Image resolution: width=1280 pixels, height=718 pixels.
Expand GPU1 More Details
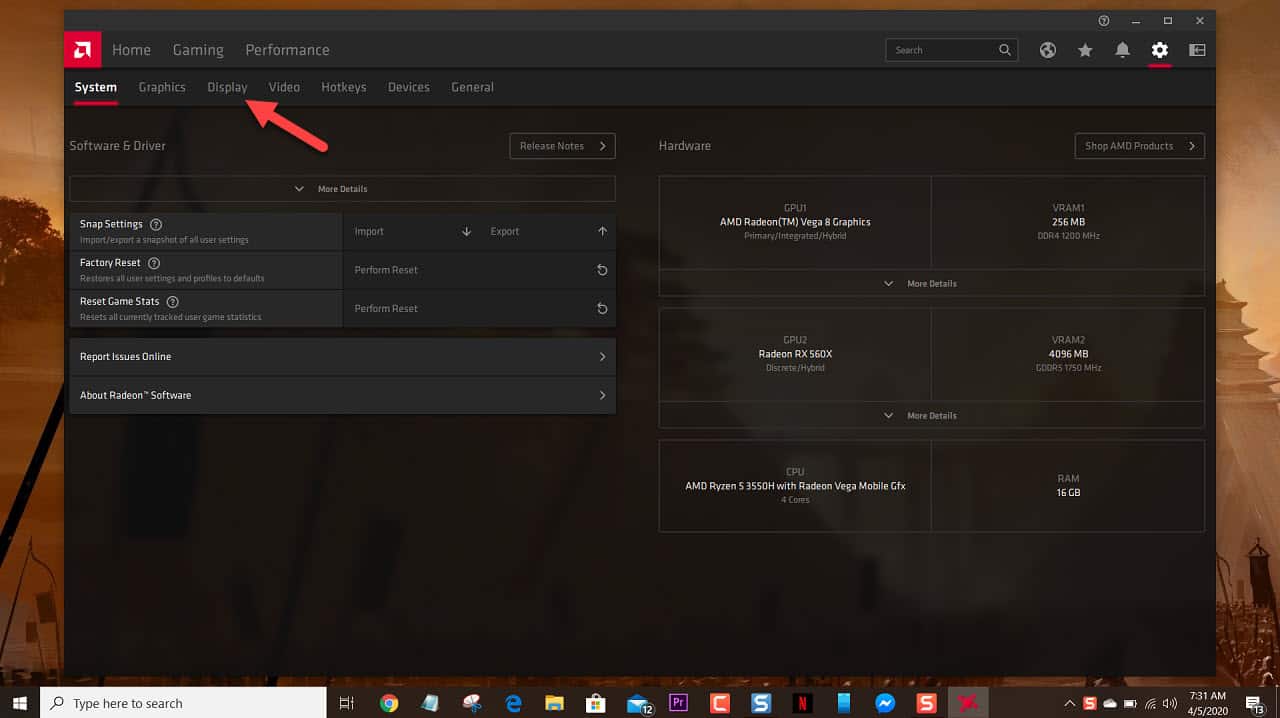tap(932, 284)
